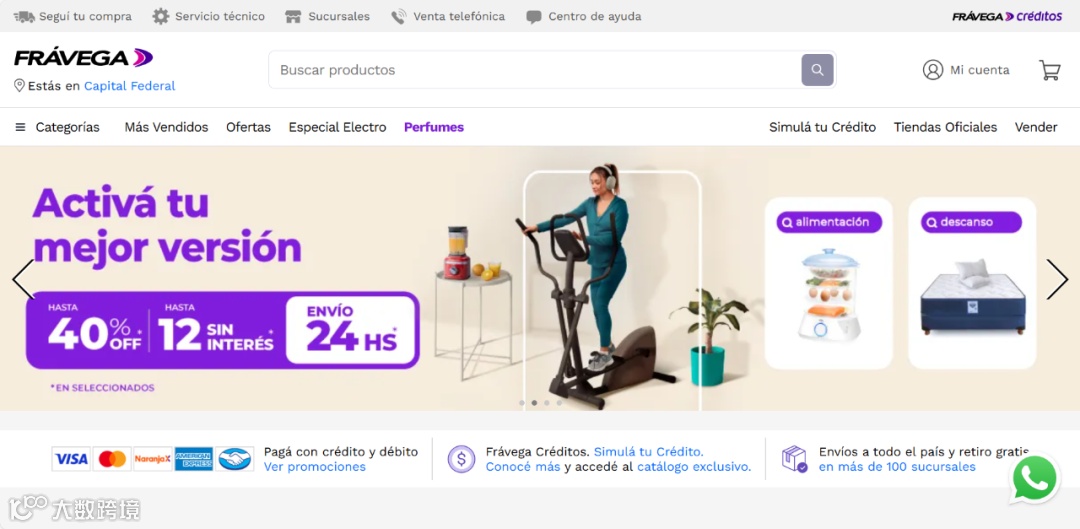The width and height of the screenshot is (1080, 529).
Task: Open the shopping cart icon
Action: (x=1050, y=70)
